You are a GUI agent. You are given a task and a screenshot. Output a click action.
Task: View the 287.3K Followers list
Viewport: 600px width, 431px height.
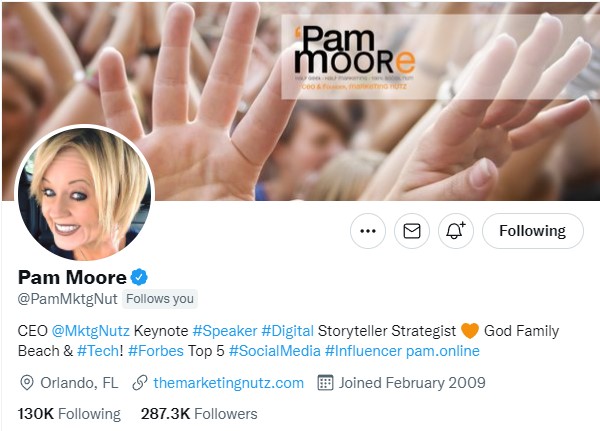[x=199, y=414]
